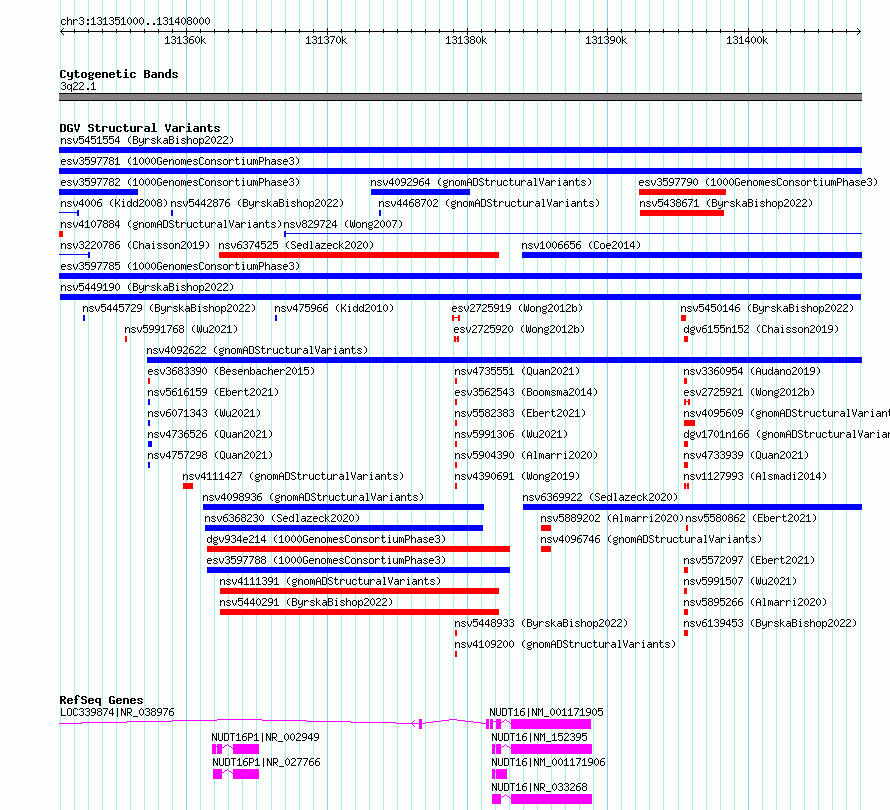Click nsv5449190 (ByrskaBishop2022) label

(x=147, y=287)
